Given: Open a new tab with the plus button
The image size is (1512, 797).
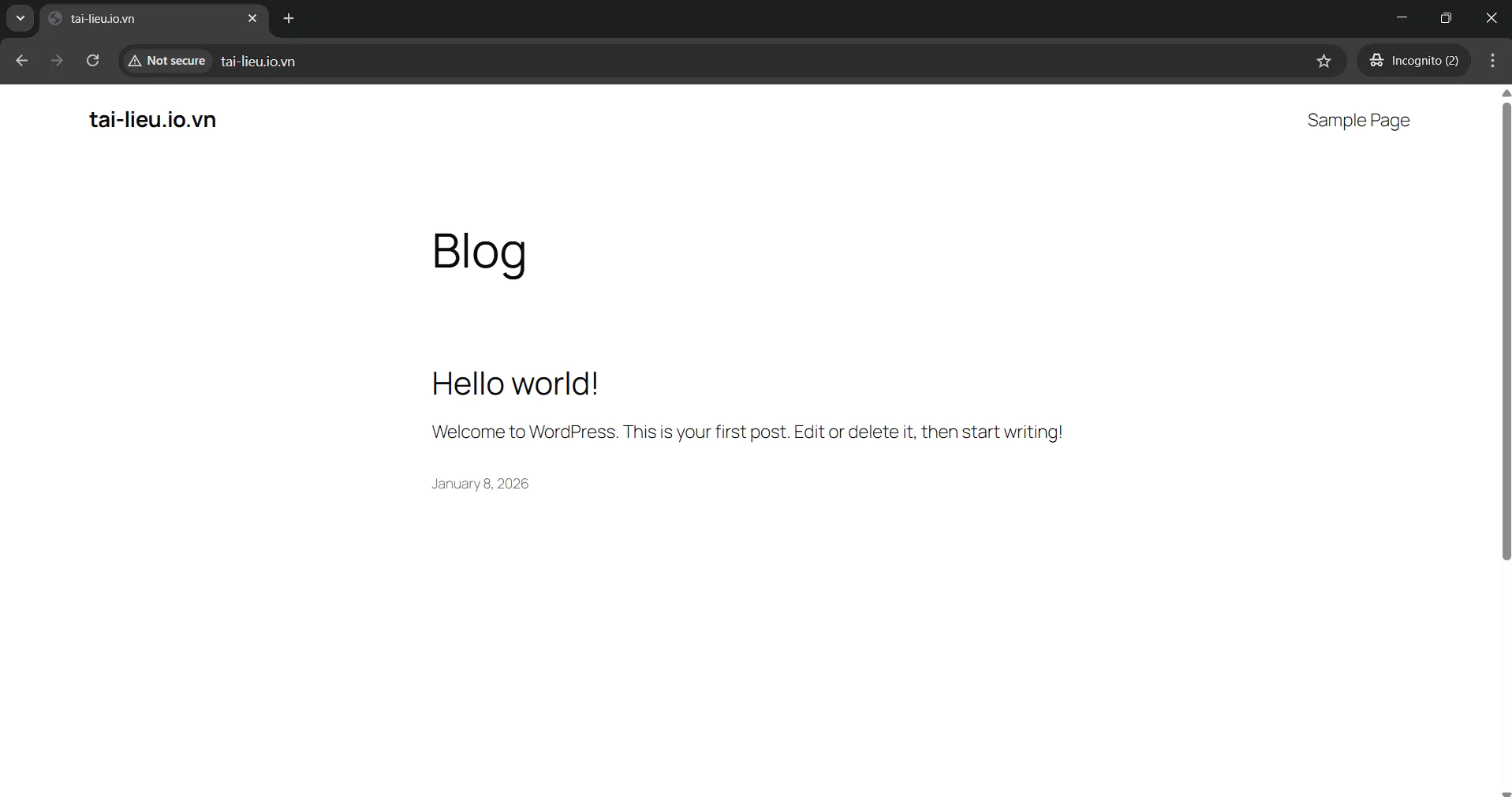Looking at the screenshot, I should (289, 18).
